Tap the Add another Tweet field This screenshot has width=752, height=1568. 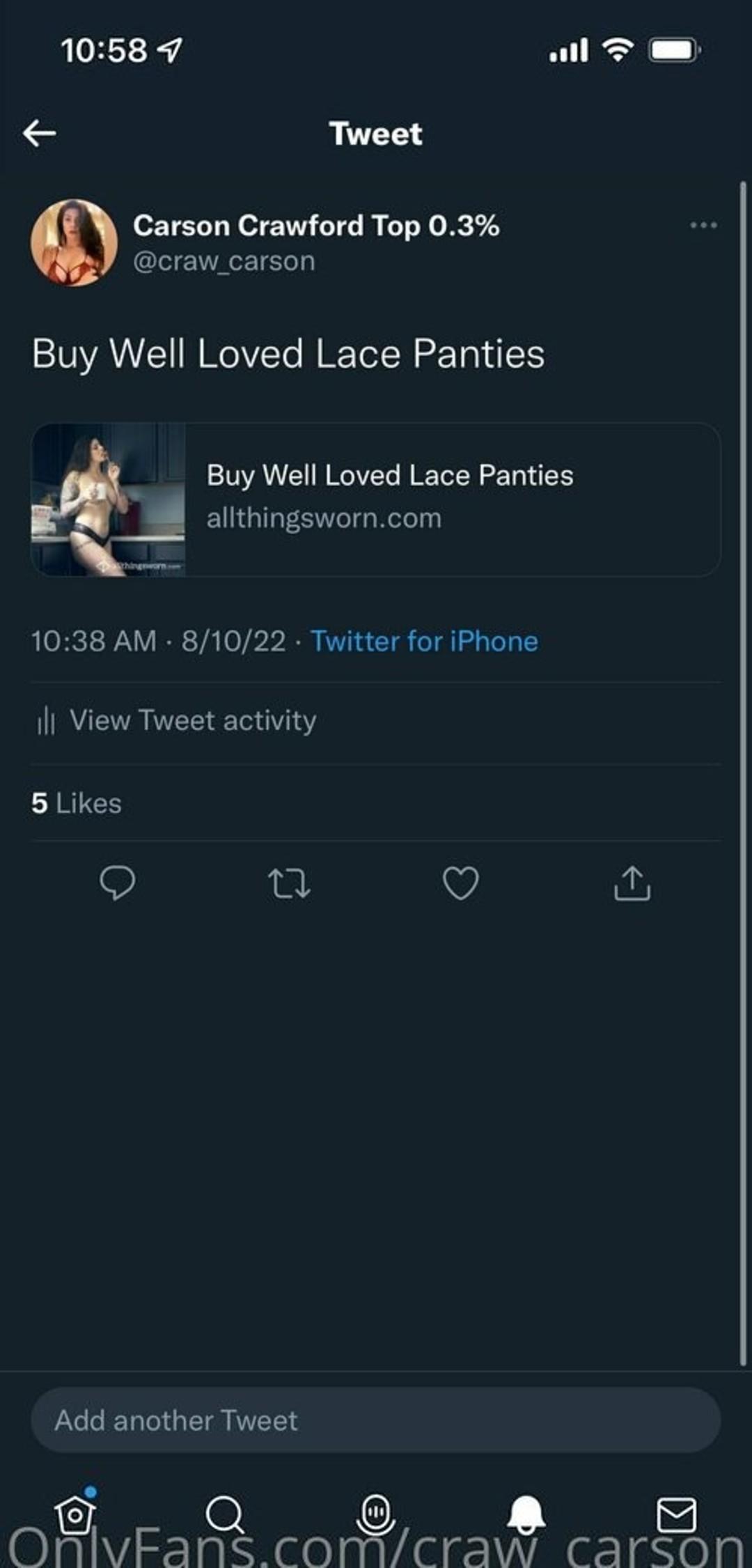(x=376, y=1420)
